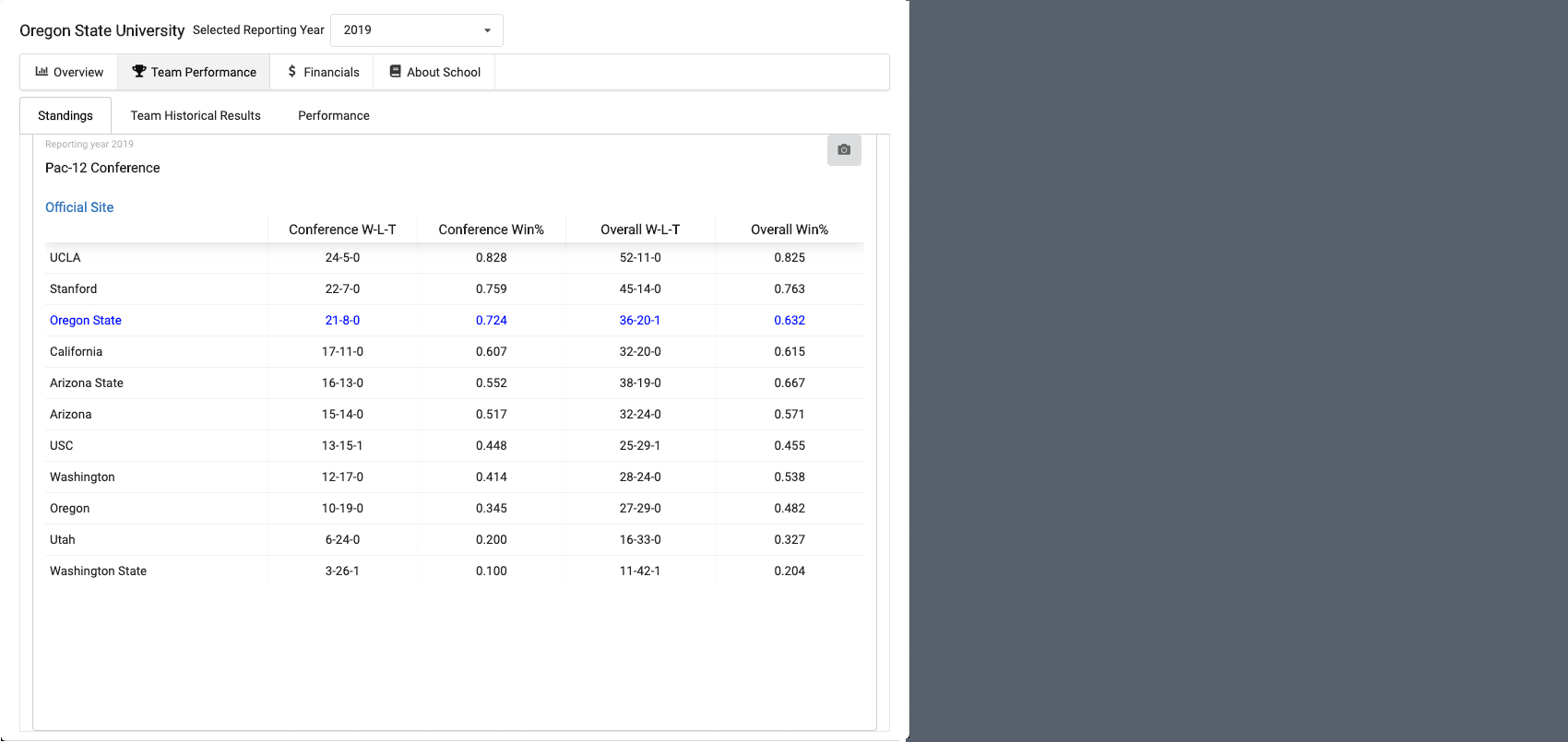This screenshot has height=742, width=1568.
Task: Click Stanford's conference record 22-7-0
Action: tap(342, 289)
